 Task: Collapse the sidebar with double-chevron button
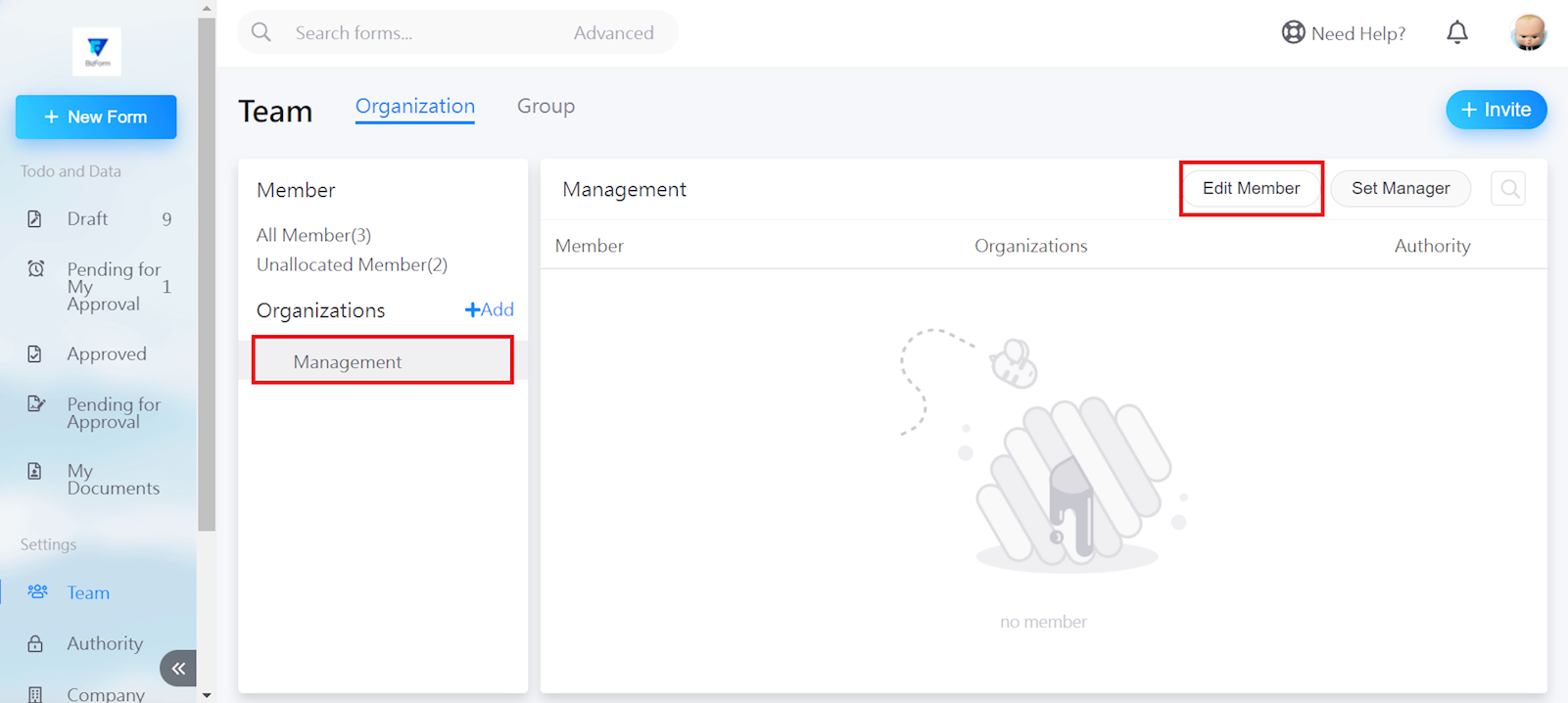[x=178, y=669]
